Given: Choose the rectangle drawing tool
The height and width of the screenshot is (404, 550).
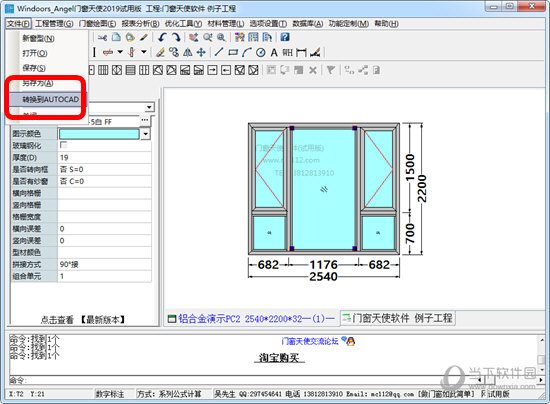Looking at the screenshot, I should 233,53.
